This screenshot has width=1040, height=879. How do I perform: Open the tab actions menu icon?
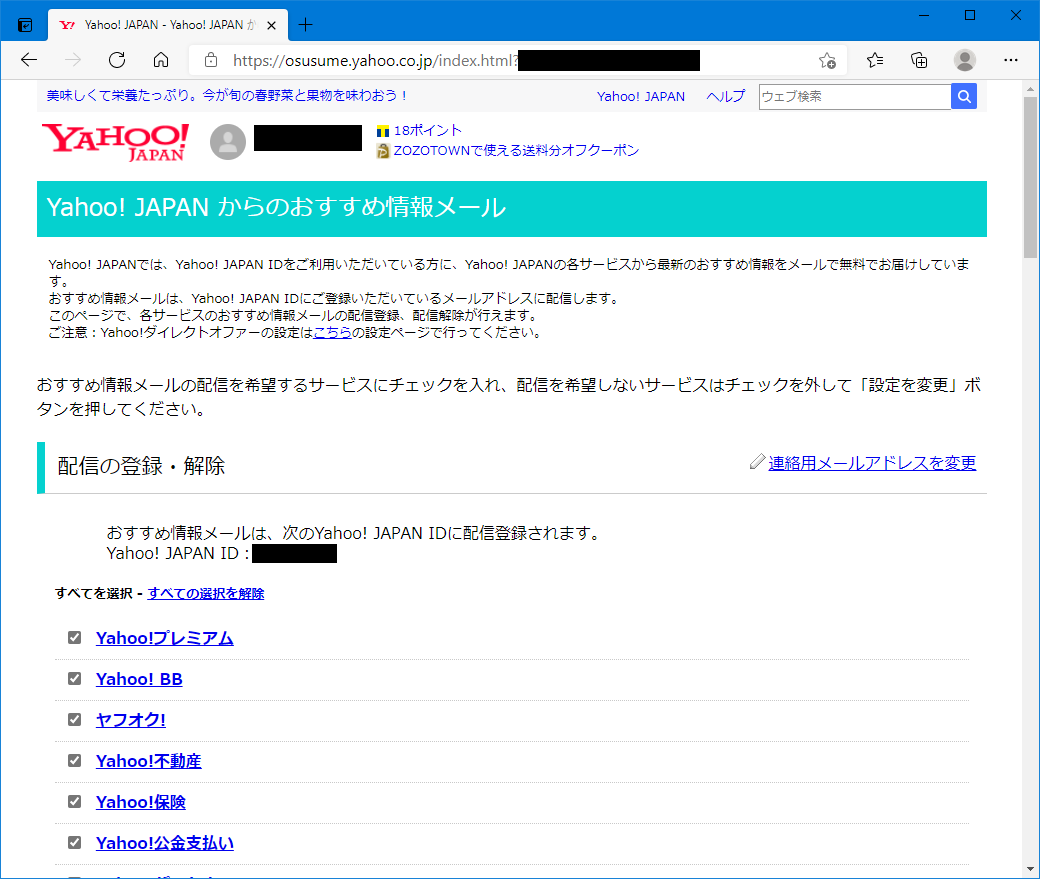tap(25, 25)
